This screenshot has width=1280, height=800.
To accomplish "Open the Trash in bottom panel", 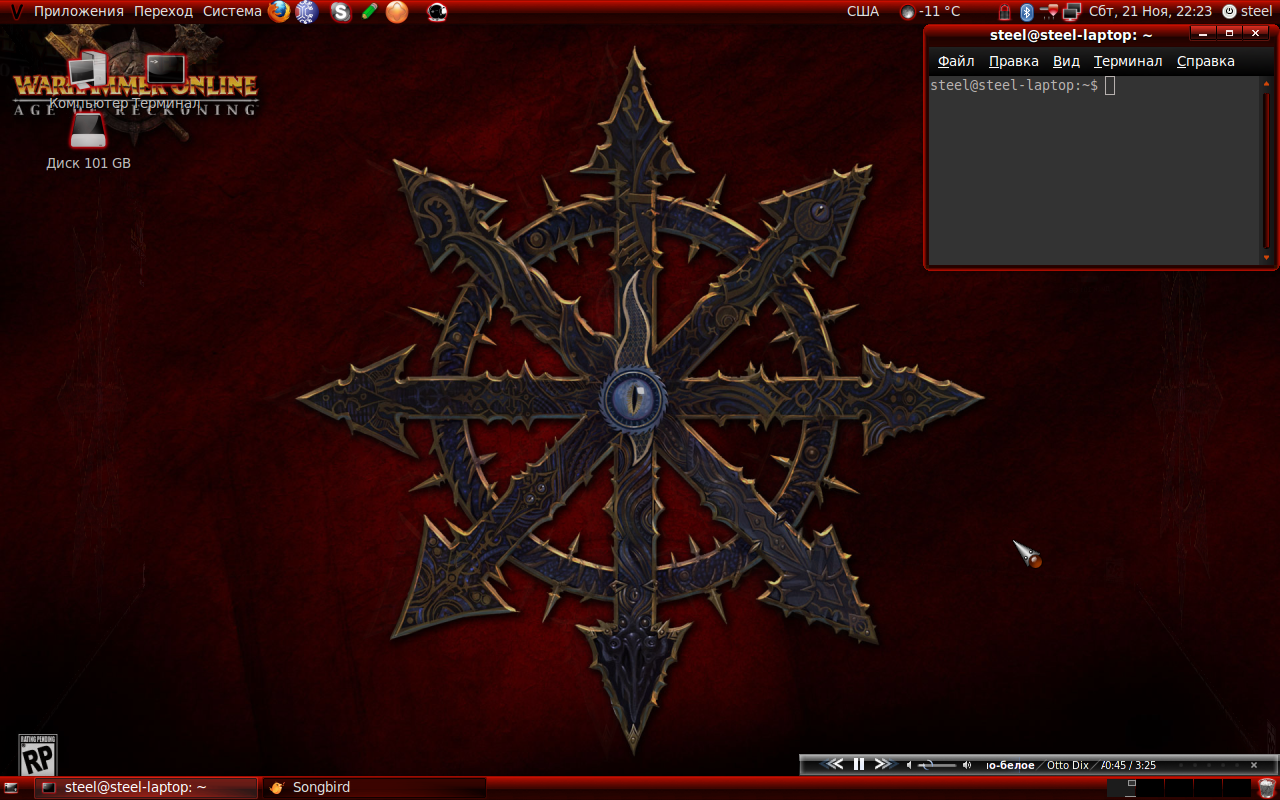I will (x=1267, y=788).
